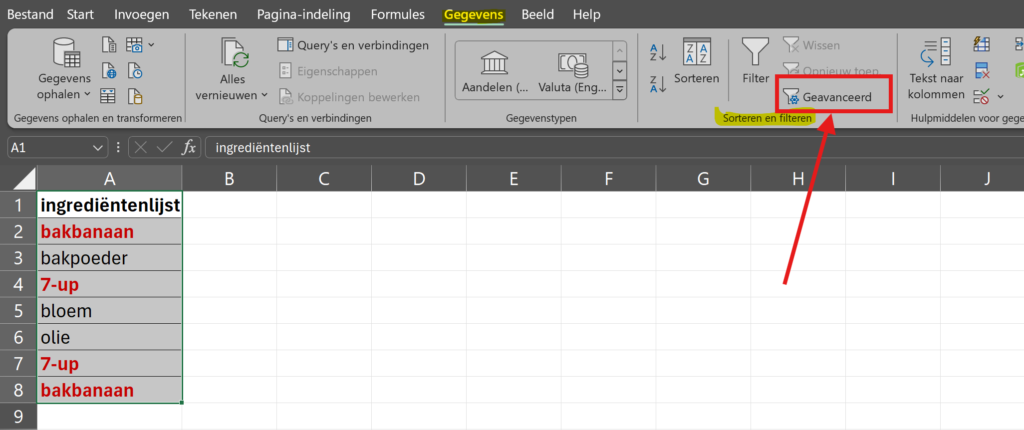Select the Valuta data type
The height and width of the screenshot is (430, 1024).
573,71
